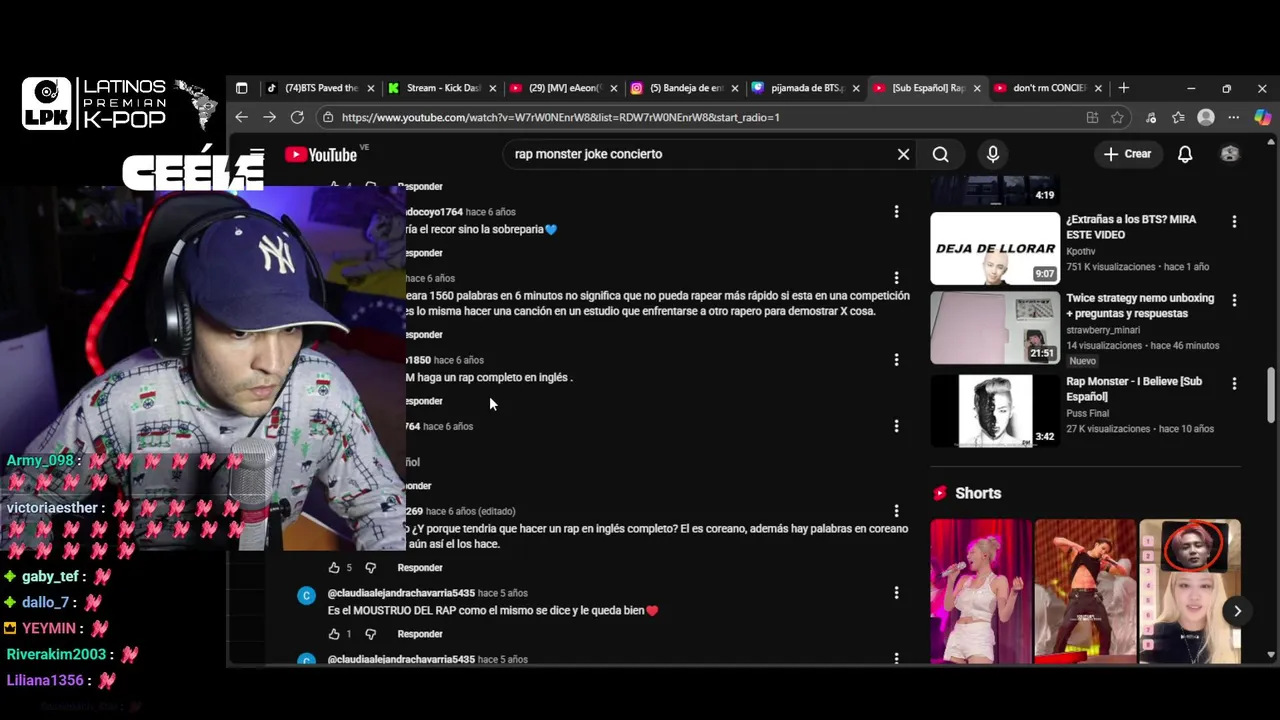Open the DEJA DE LLORAR video thumbnail
The width and height of the screenshot is (1280, 720).
pos(995,248)
